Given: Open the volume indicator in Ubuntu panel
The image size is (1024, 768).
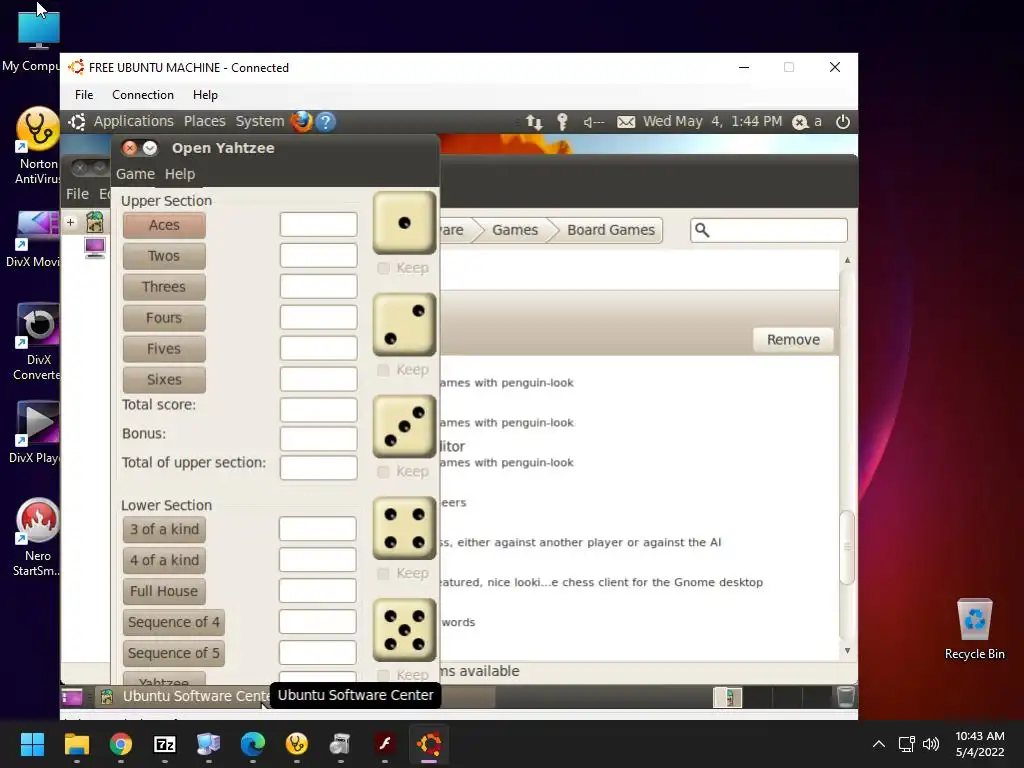Looking at the screenshot, I should click(593, 122).
